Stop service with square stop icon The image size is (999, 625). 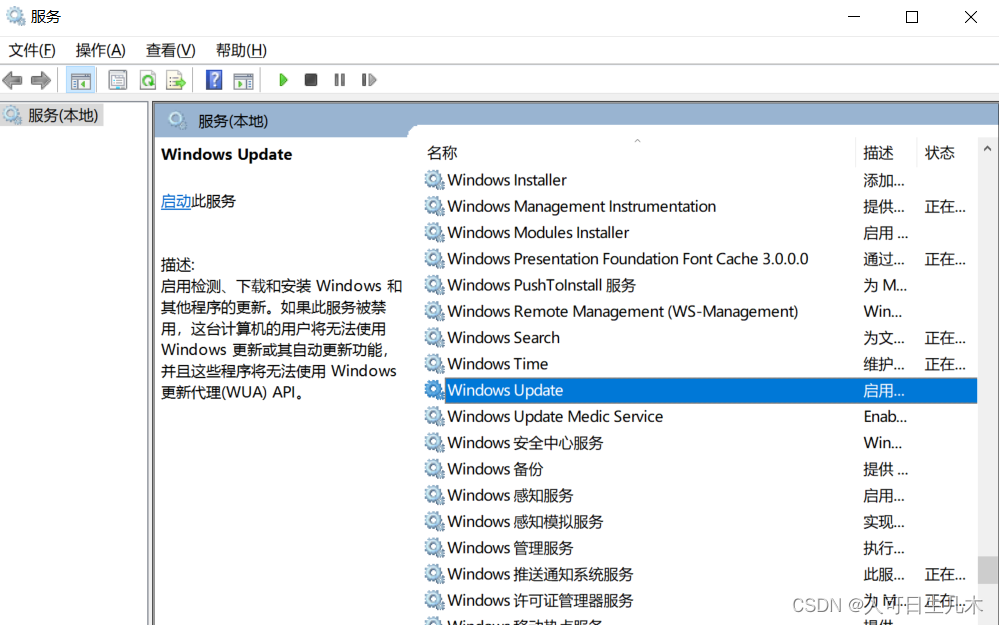tap(311, 80)
